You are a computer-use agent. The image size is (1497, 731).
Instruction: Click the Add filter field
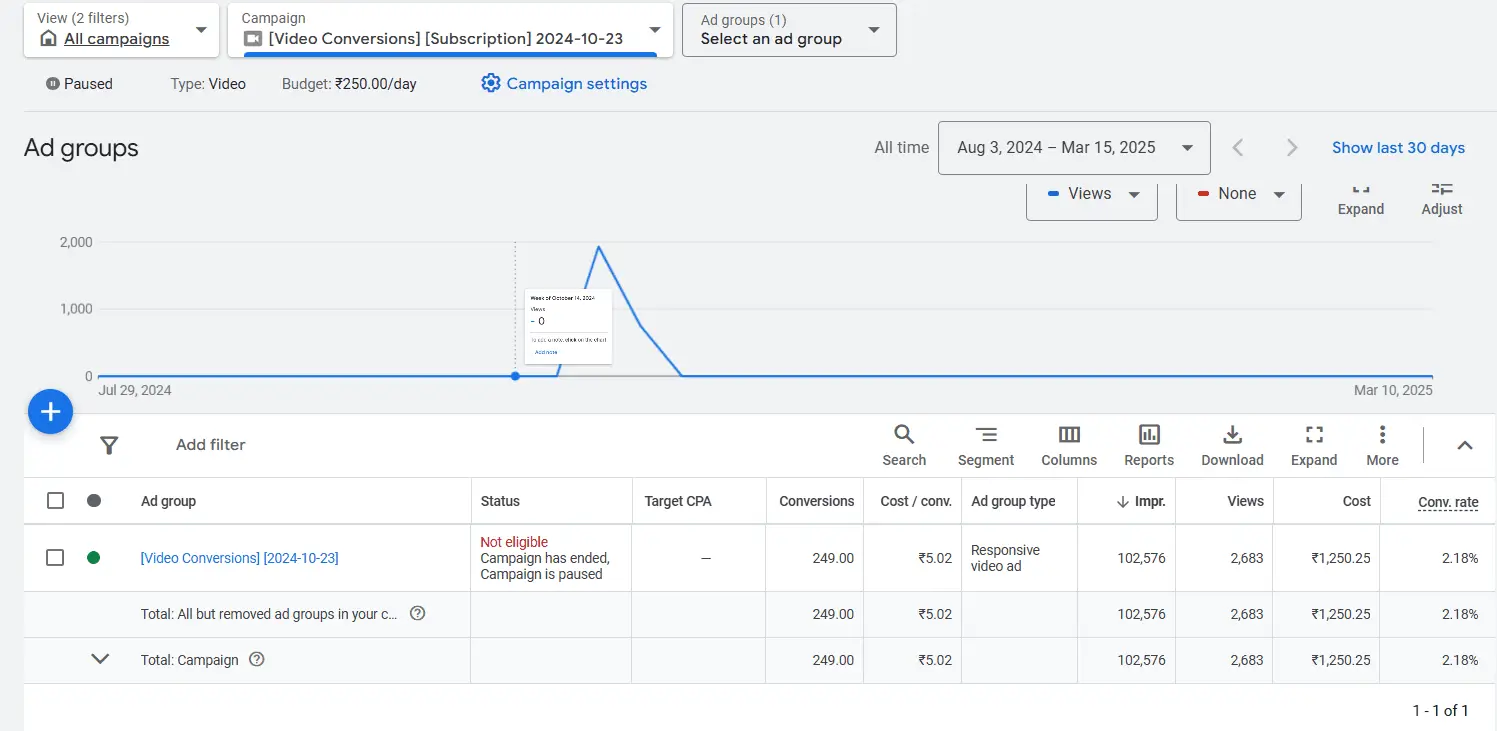pos(211,445)
